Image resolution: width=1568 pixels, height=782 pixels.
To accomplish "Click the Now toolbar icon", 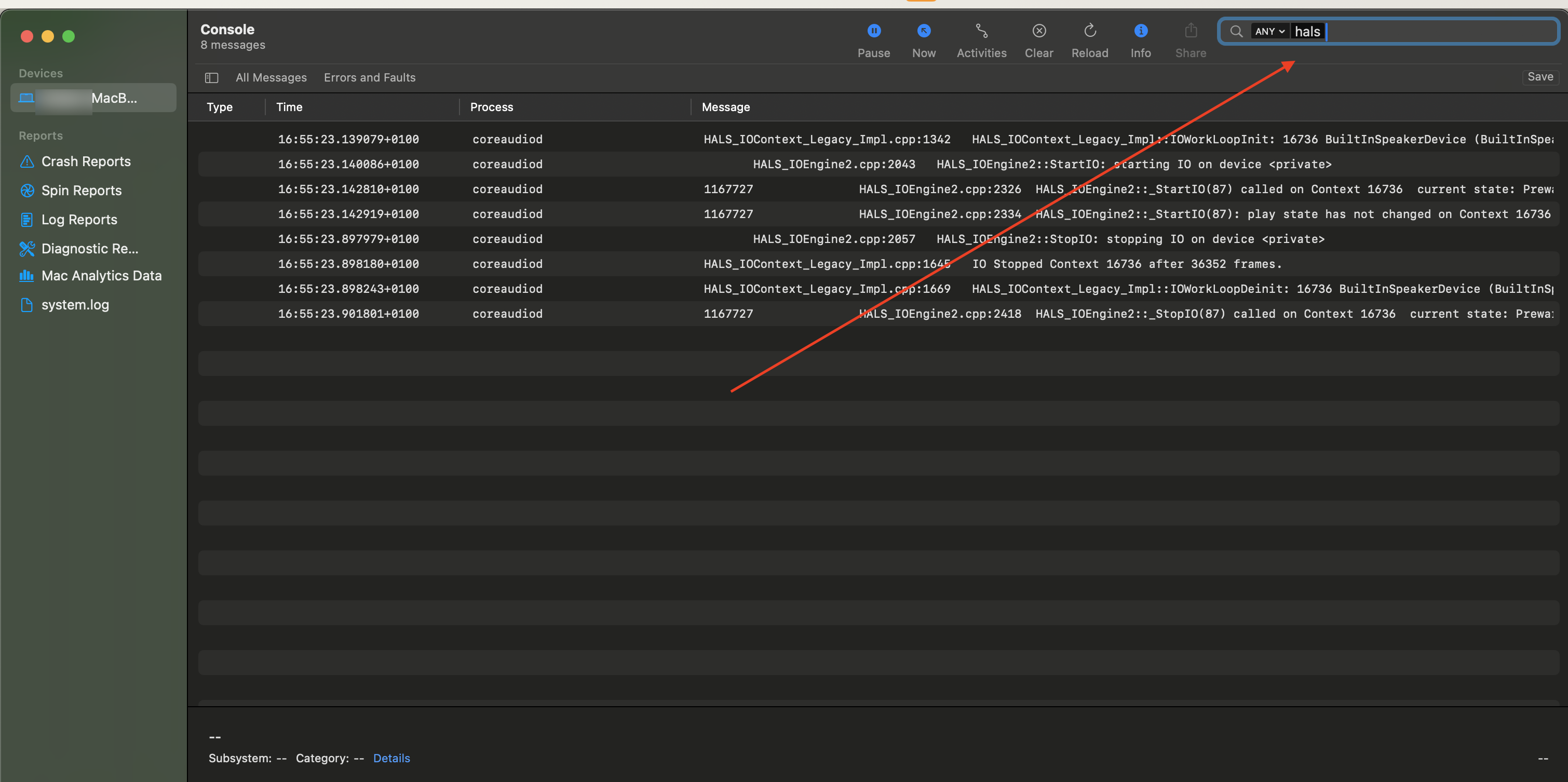I will click(923, 31).
